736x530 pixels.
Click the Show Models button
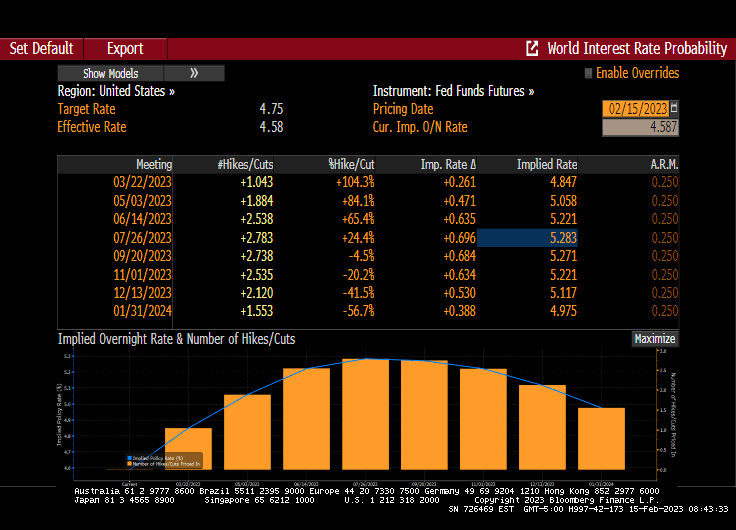pyautogui.click(x=110, y=73)
